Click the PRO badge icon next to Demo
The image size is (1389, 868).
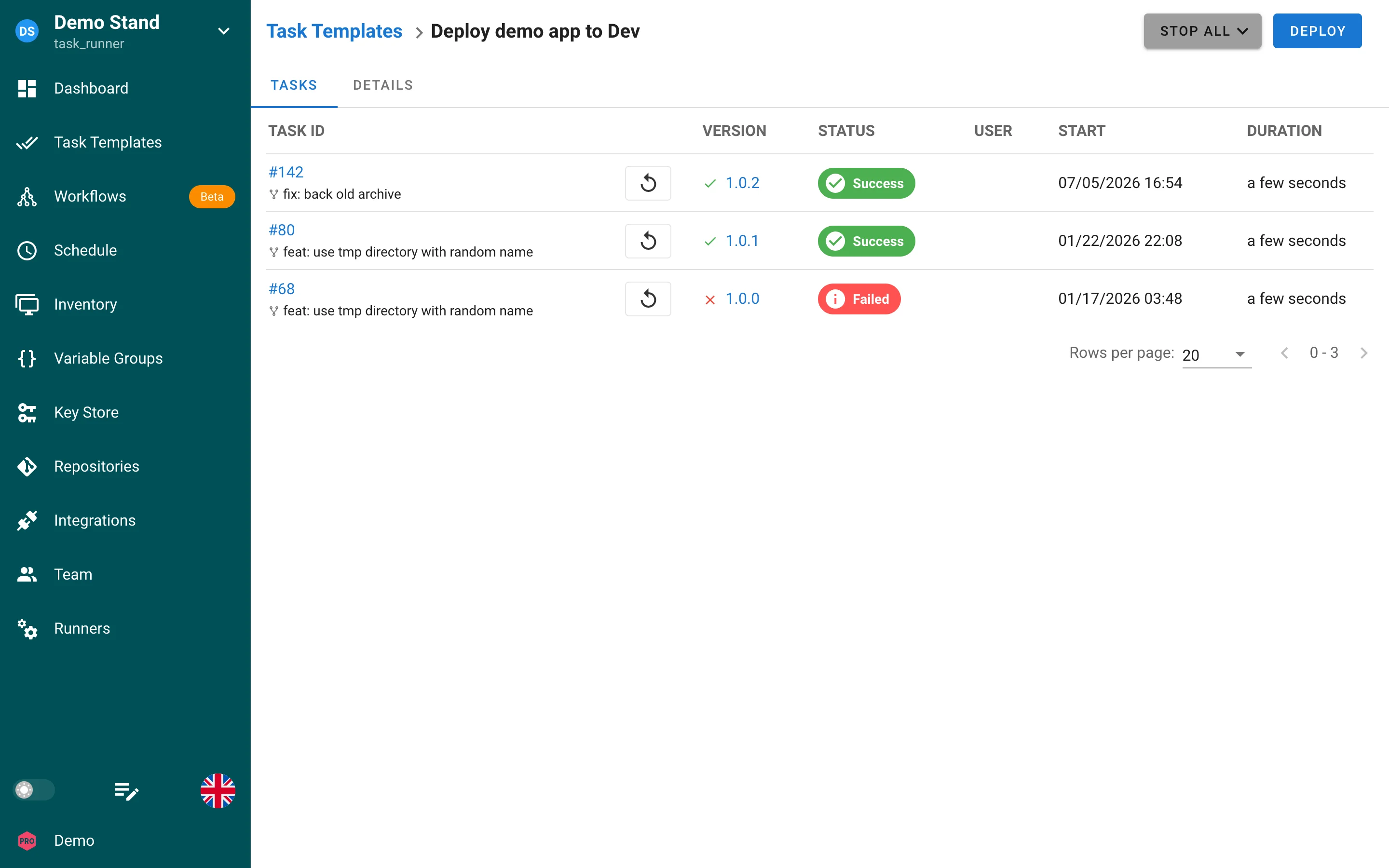27,841
